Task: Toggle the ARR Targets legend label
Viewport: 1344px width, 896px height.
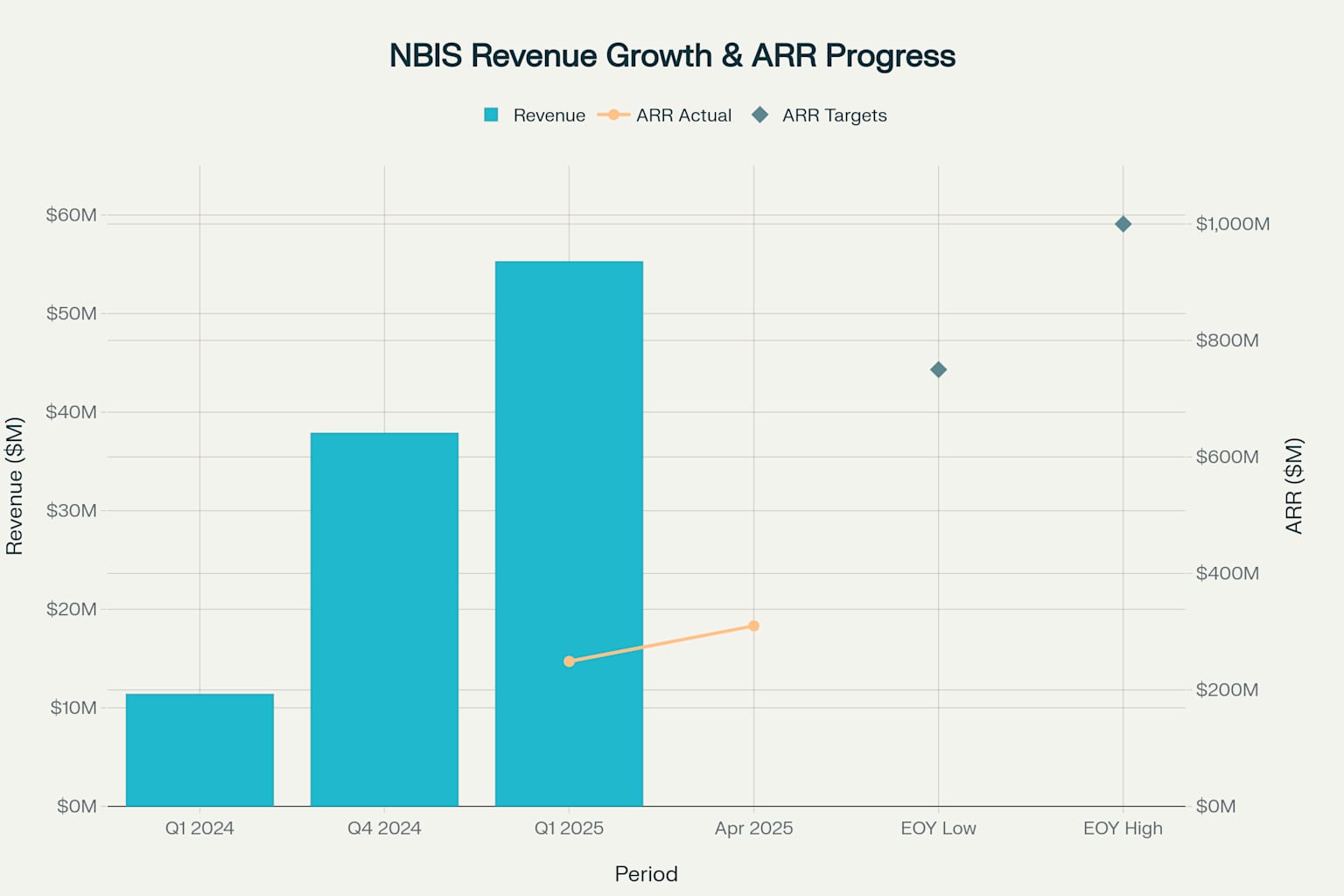Action: pyautogui.click(x=834, y=115)
